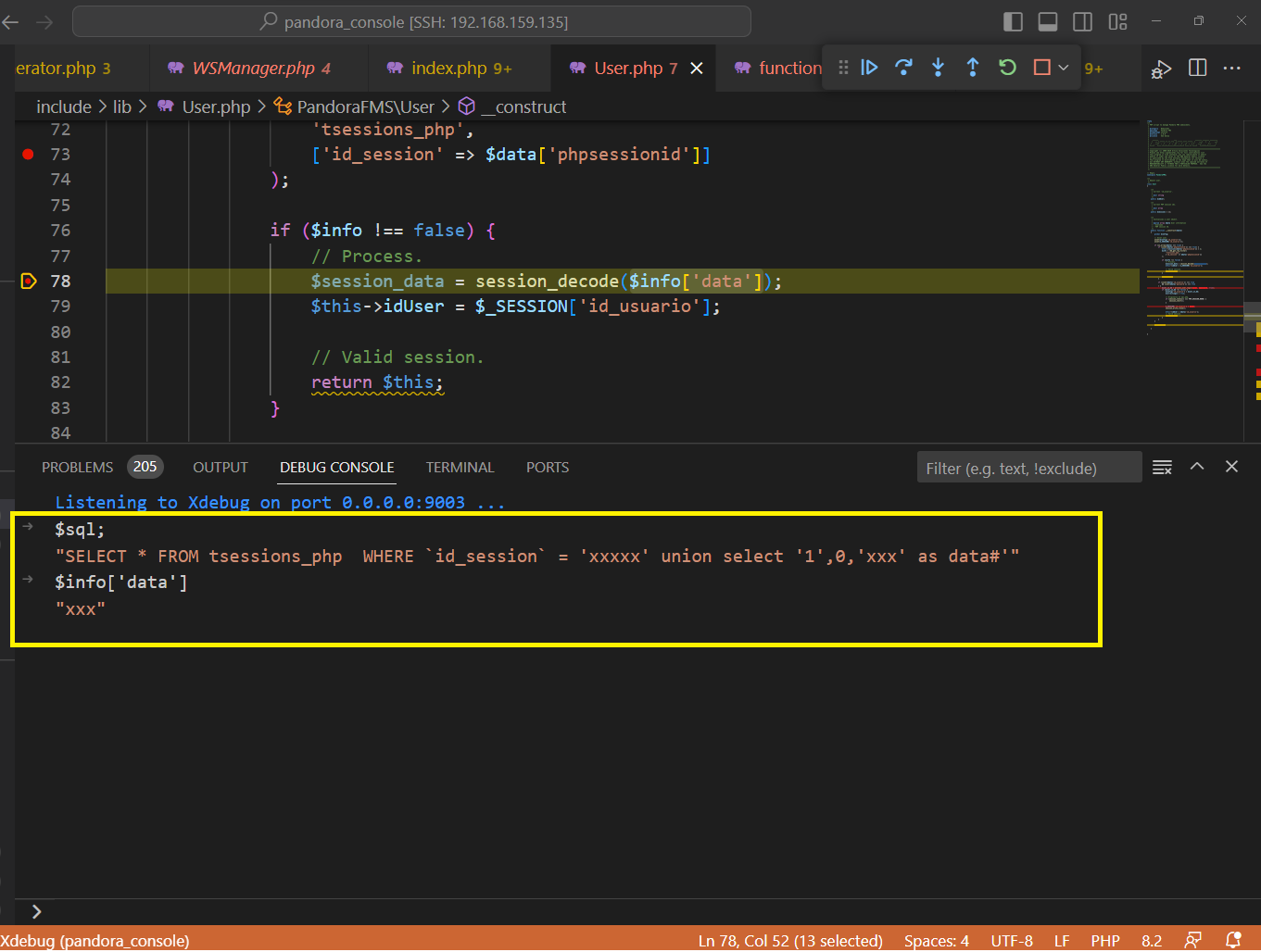Go back with the navigation arrow
Screen dimensions: 1261x952
11,21
